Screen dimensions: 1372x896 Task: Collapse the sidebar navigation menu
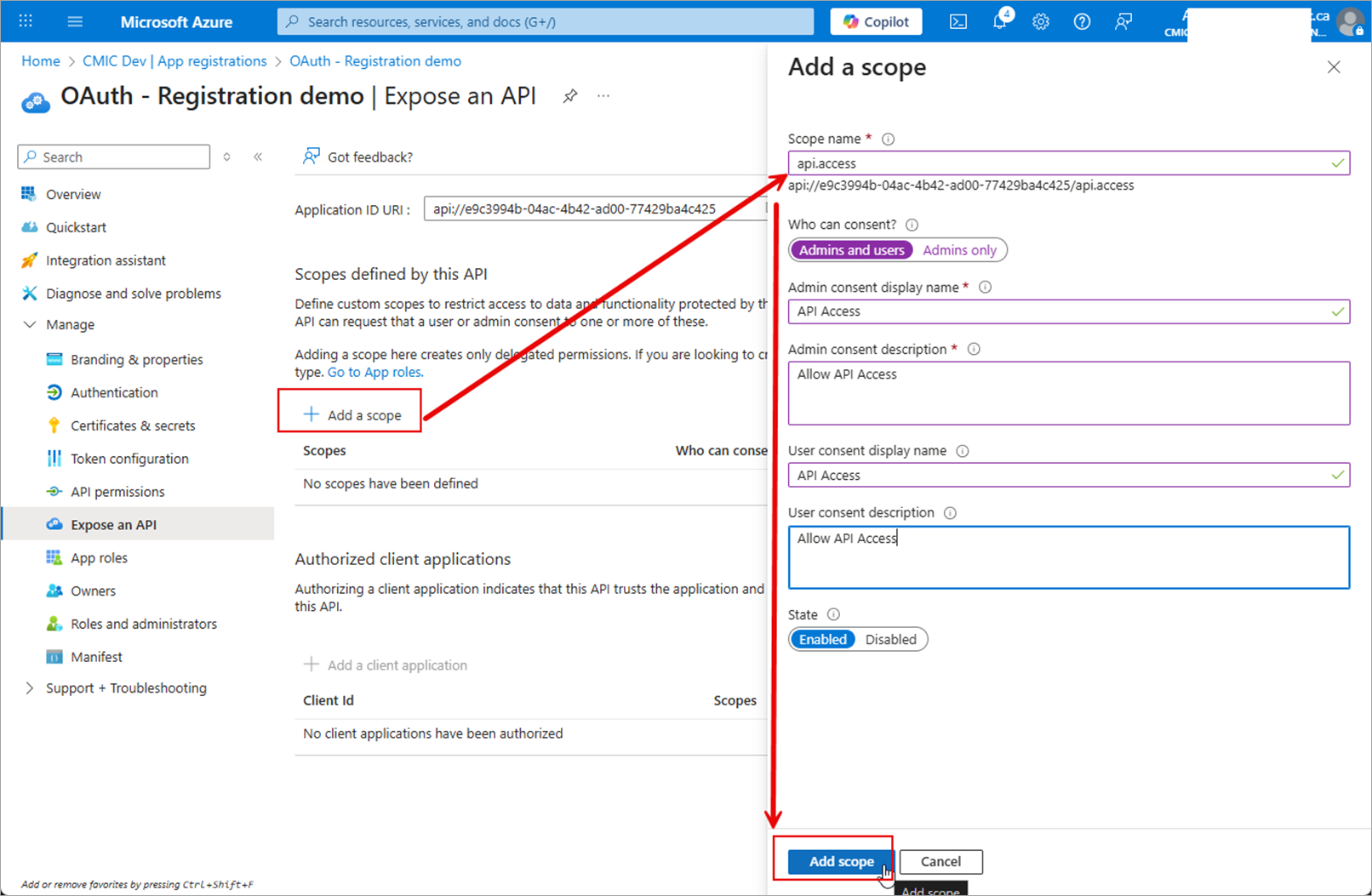pyautogui.click(x=258, y=157)
